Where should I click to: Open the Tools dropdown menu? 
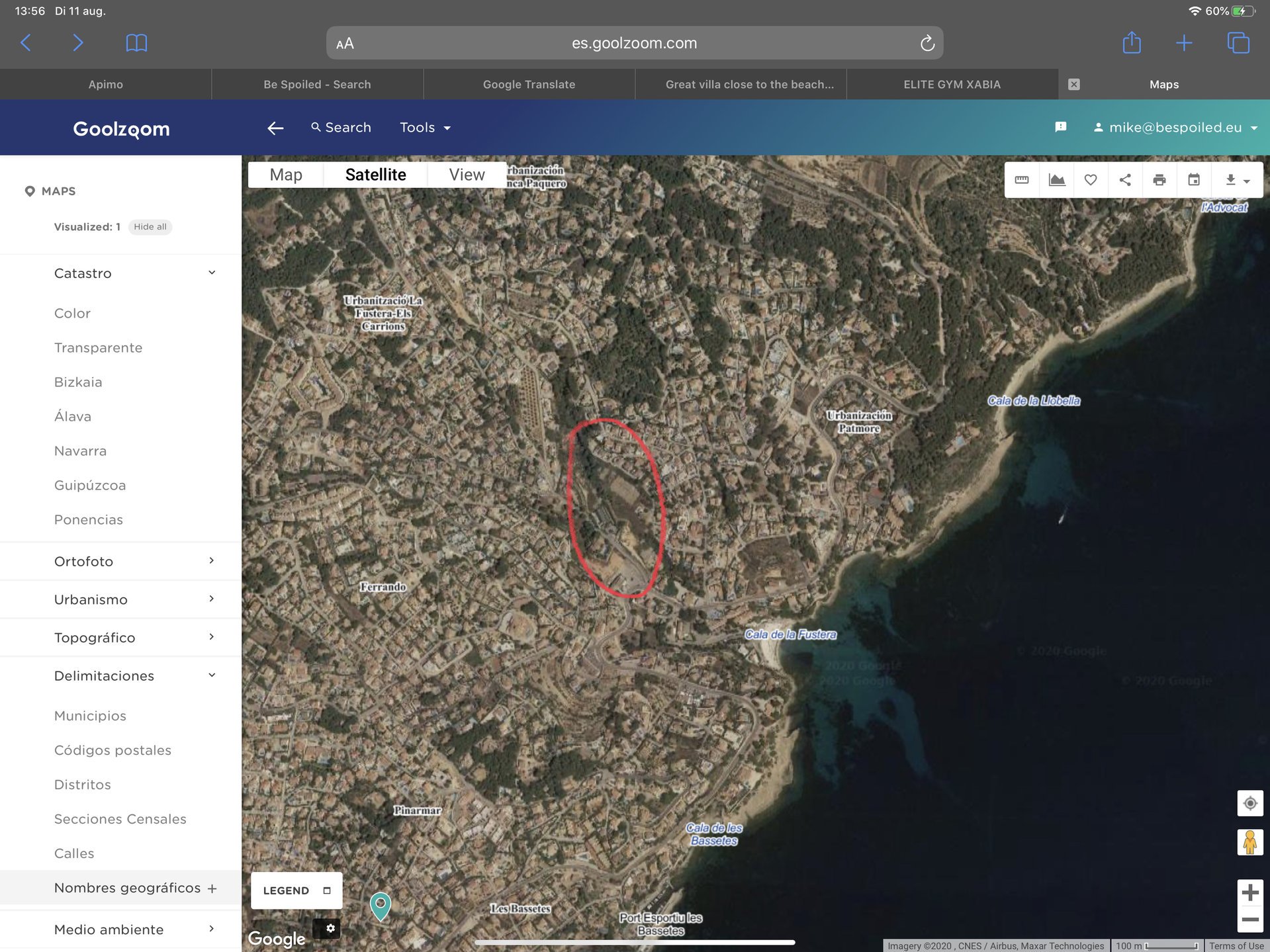coord(424,127)
